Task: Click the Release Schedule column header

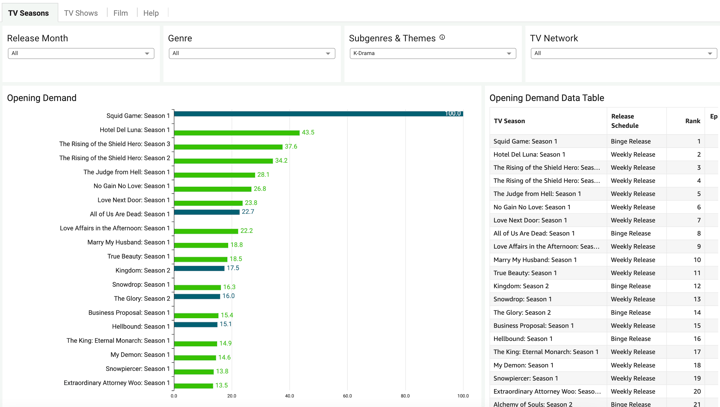Action: click(x=624, y=121)
